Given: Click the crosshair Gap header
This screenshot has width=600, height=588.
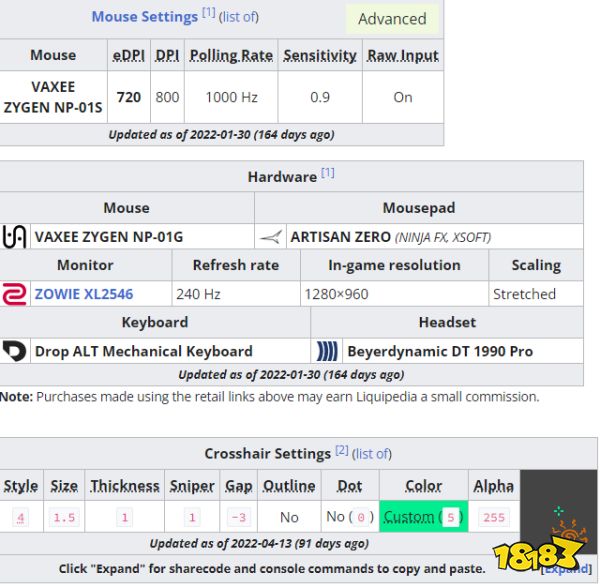Looking at the screenshot, I should click(238, 486).
